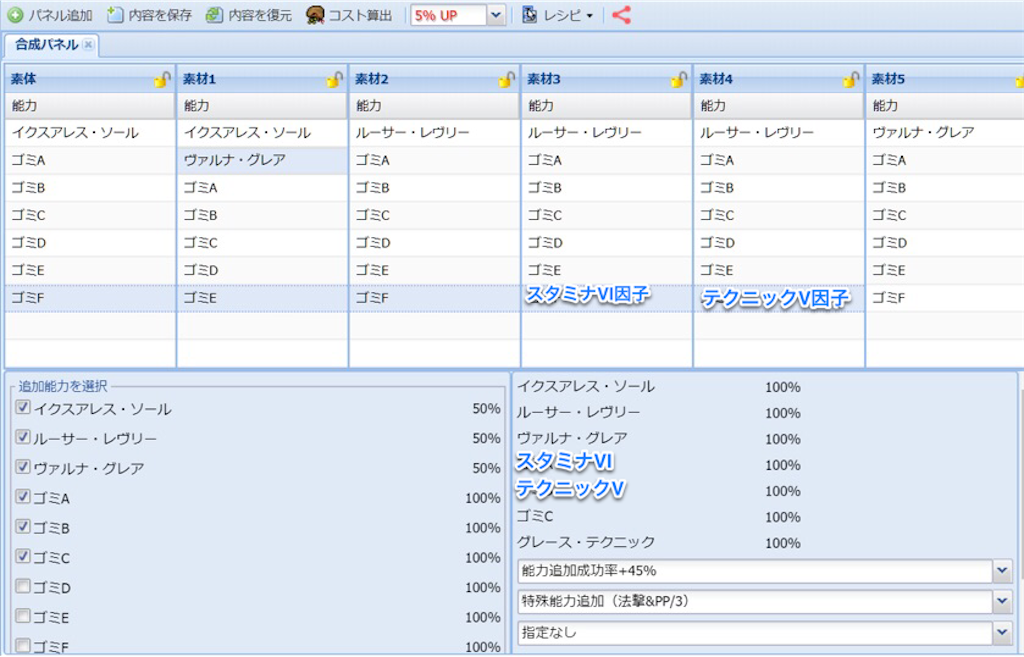Open the レシピ menu arrow
This screenshot has width=1024, height=657.
point(590,16)
